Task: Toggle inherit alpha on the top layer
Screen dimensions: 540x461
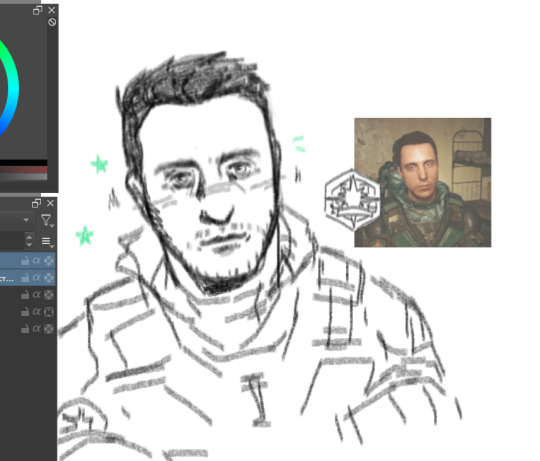Action: click(36, 261)
